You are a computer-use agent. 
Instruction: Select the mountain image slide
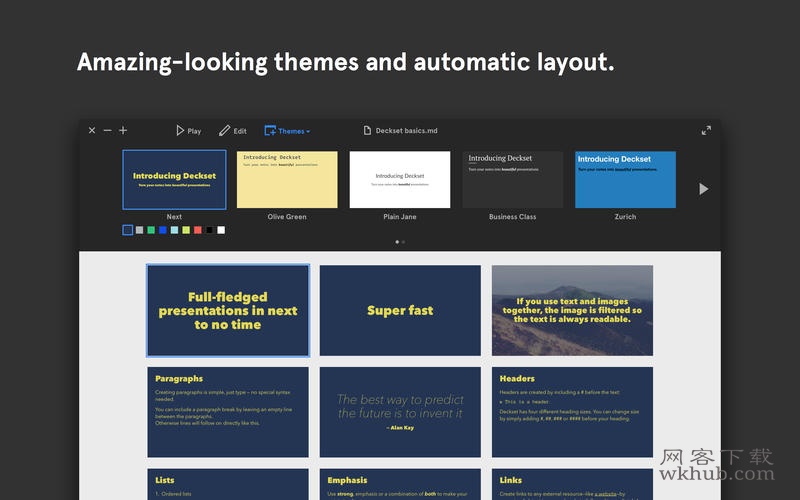(572, 310)
